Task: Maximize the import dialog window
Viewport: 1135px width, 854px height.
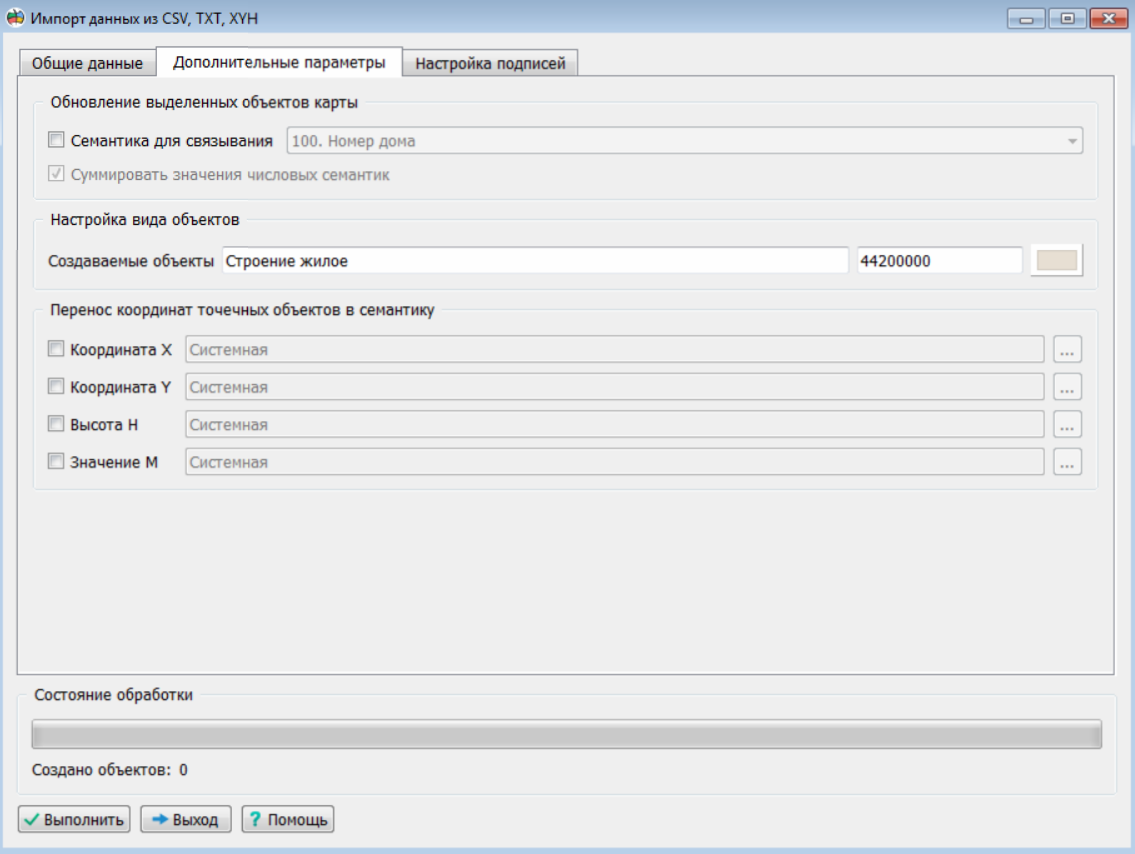Action: tap(1067, 19)
